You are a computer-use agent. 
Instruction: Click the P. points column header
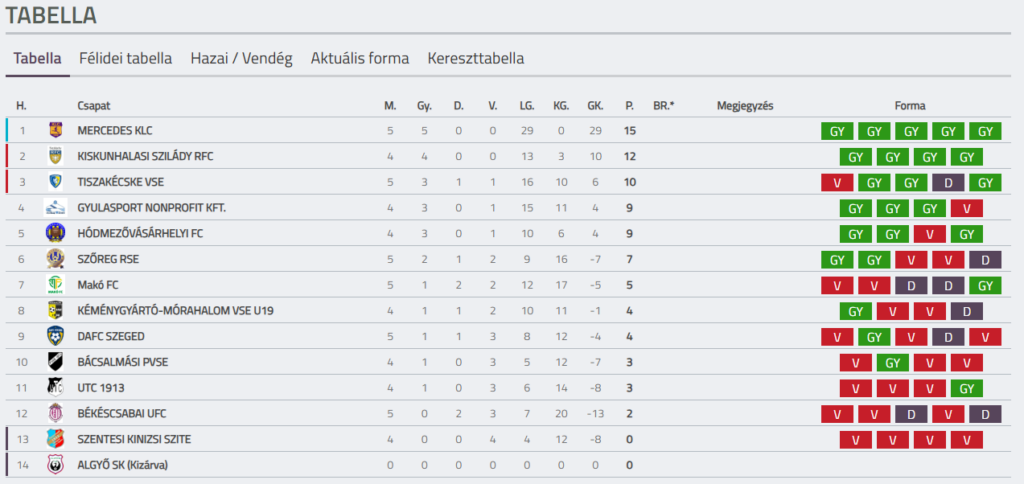(629, 106)
